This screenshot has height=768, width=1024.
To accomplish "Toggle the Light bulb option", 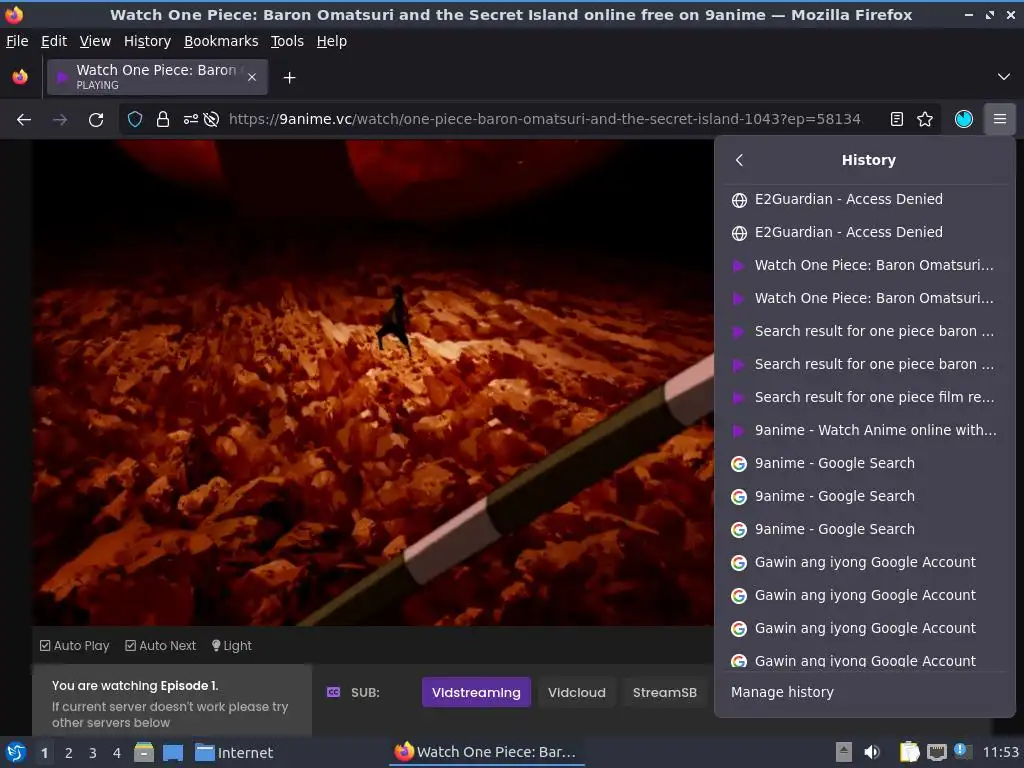I will coord(232,645).
